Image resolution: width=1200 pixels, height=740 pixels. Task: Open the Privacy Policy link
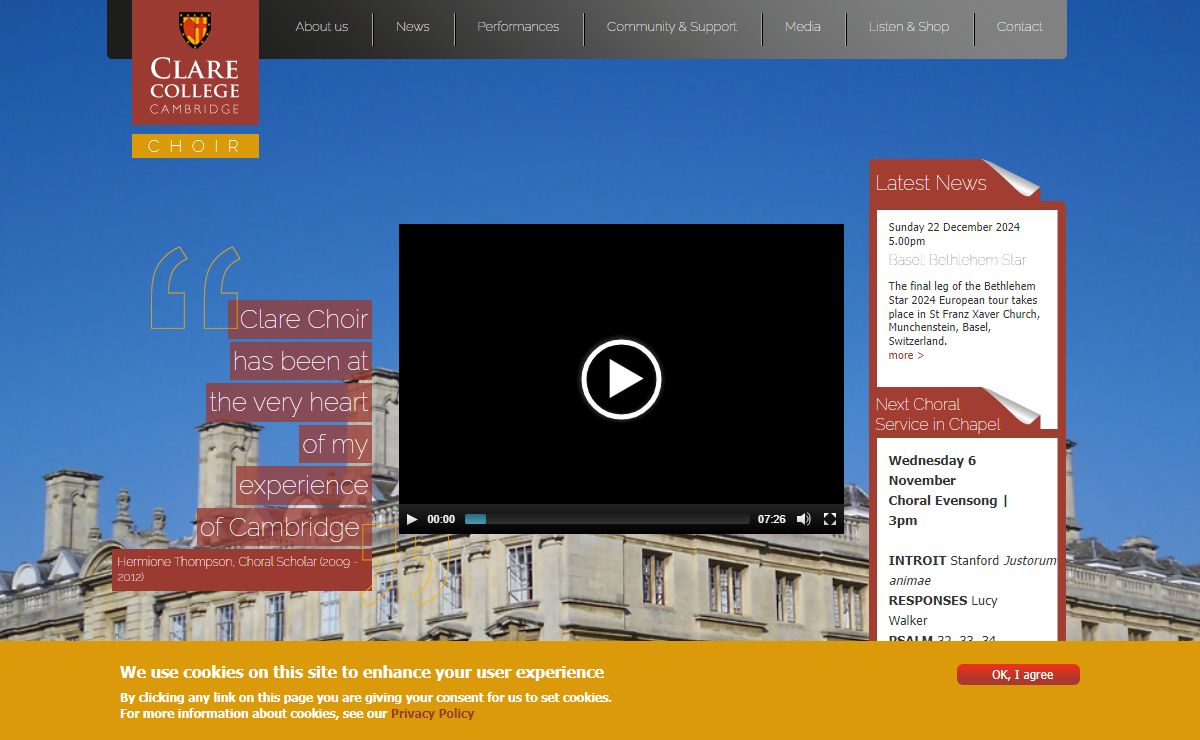(432, 714)
